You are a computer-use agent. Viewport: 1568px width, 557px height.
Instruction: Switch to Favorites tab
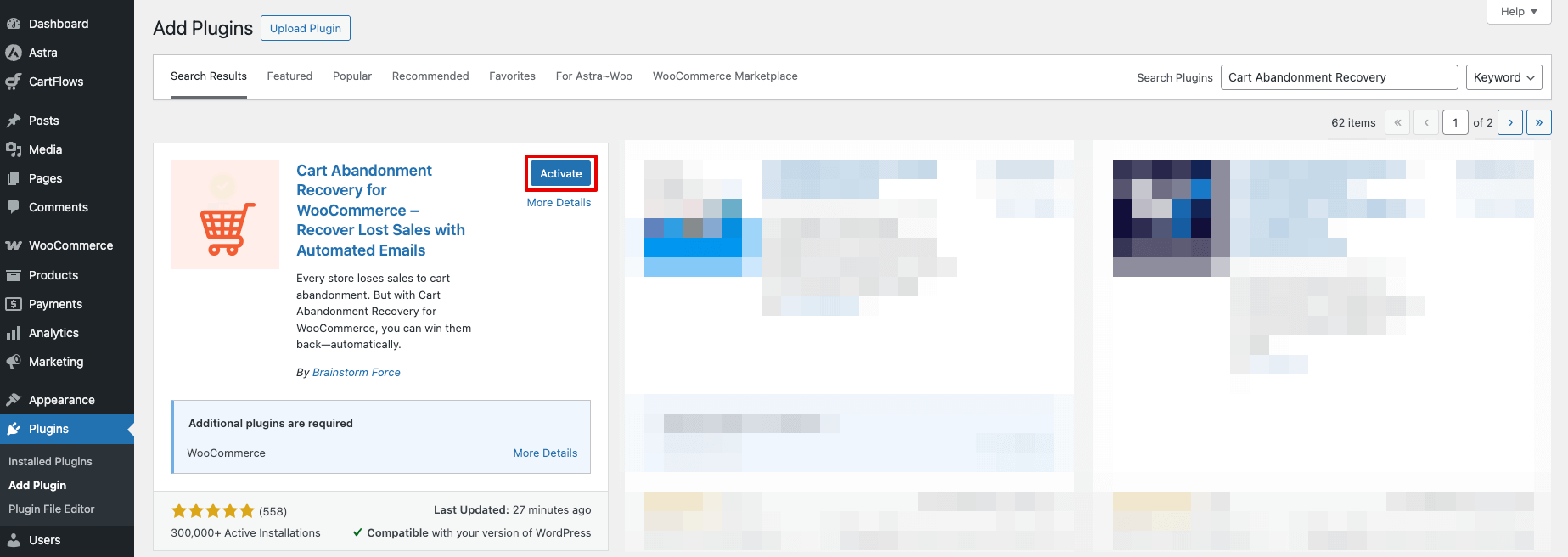(512, 76)
